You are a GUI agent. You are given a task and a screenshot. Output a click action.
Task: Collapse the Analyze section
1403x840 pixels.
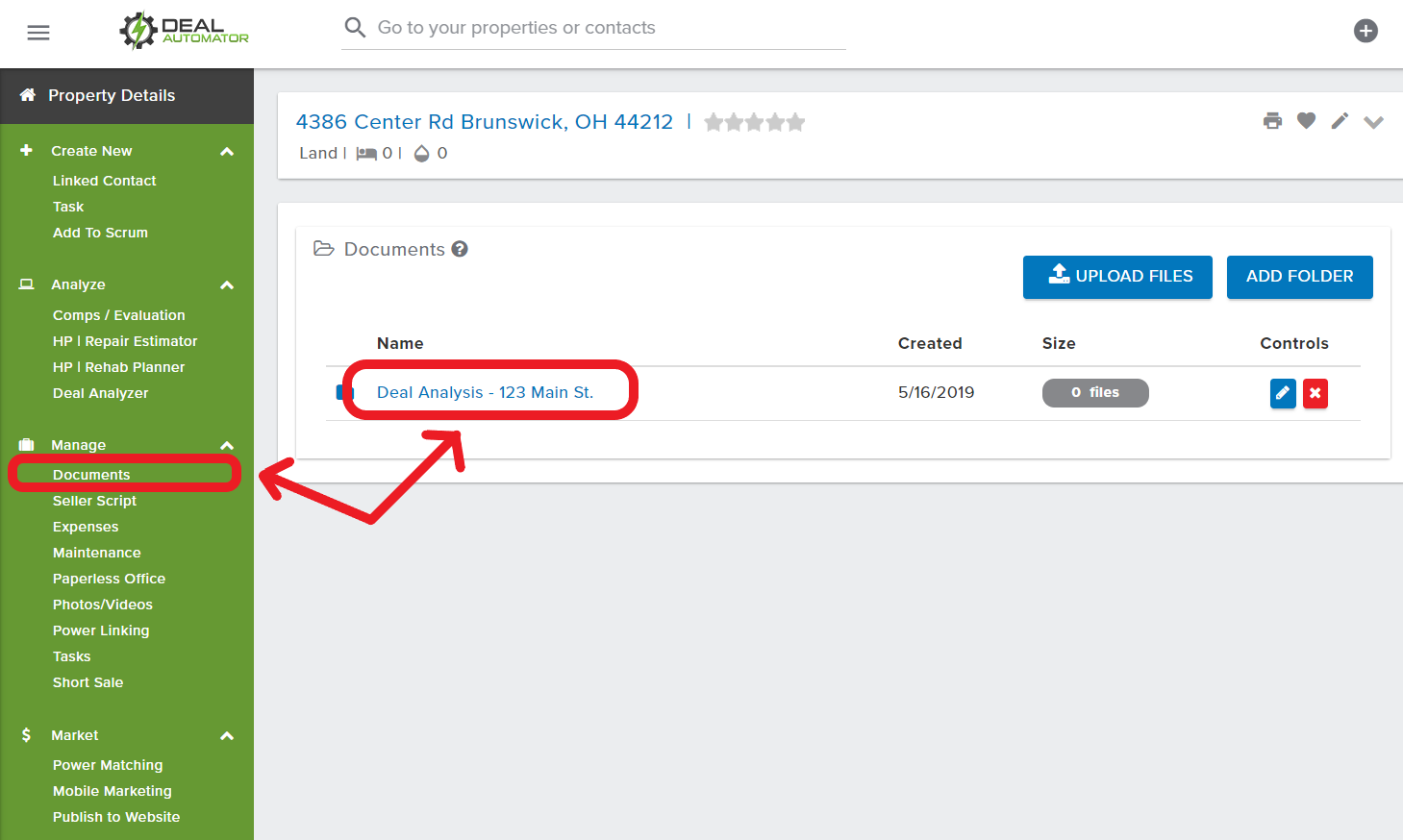coord(227,285)
